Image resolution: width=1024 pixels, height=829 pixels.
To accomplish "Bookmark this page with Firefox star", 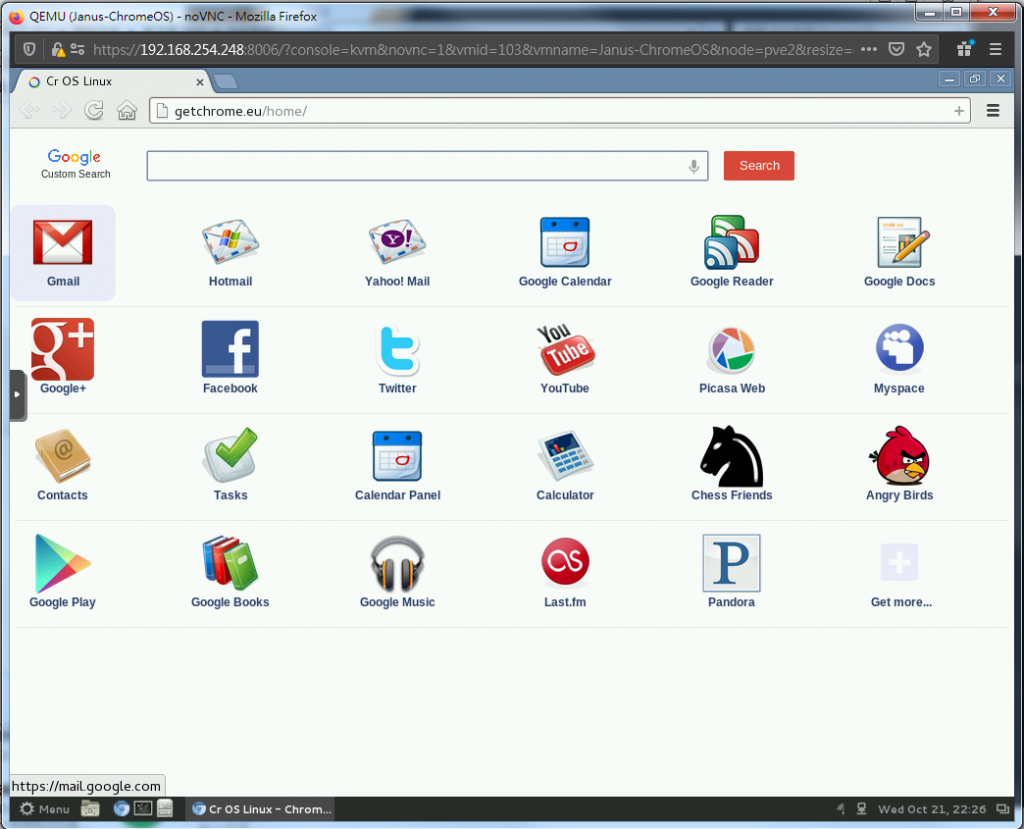I will [923, 49].
